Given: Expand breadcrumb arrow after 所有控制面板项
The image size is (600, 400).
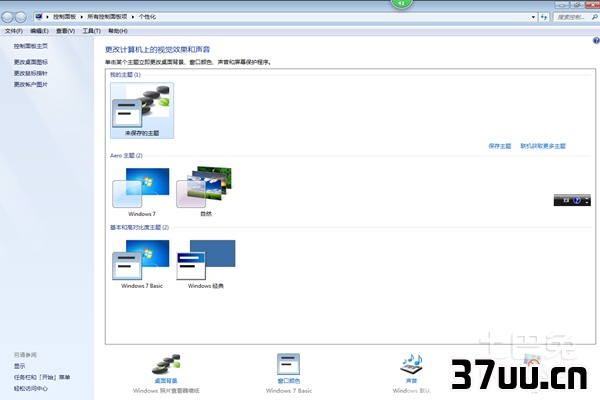Looking at the screenshot, I should point(133,17).
